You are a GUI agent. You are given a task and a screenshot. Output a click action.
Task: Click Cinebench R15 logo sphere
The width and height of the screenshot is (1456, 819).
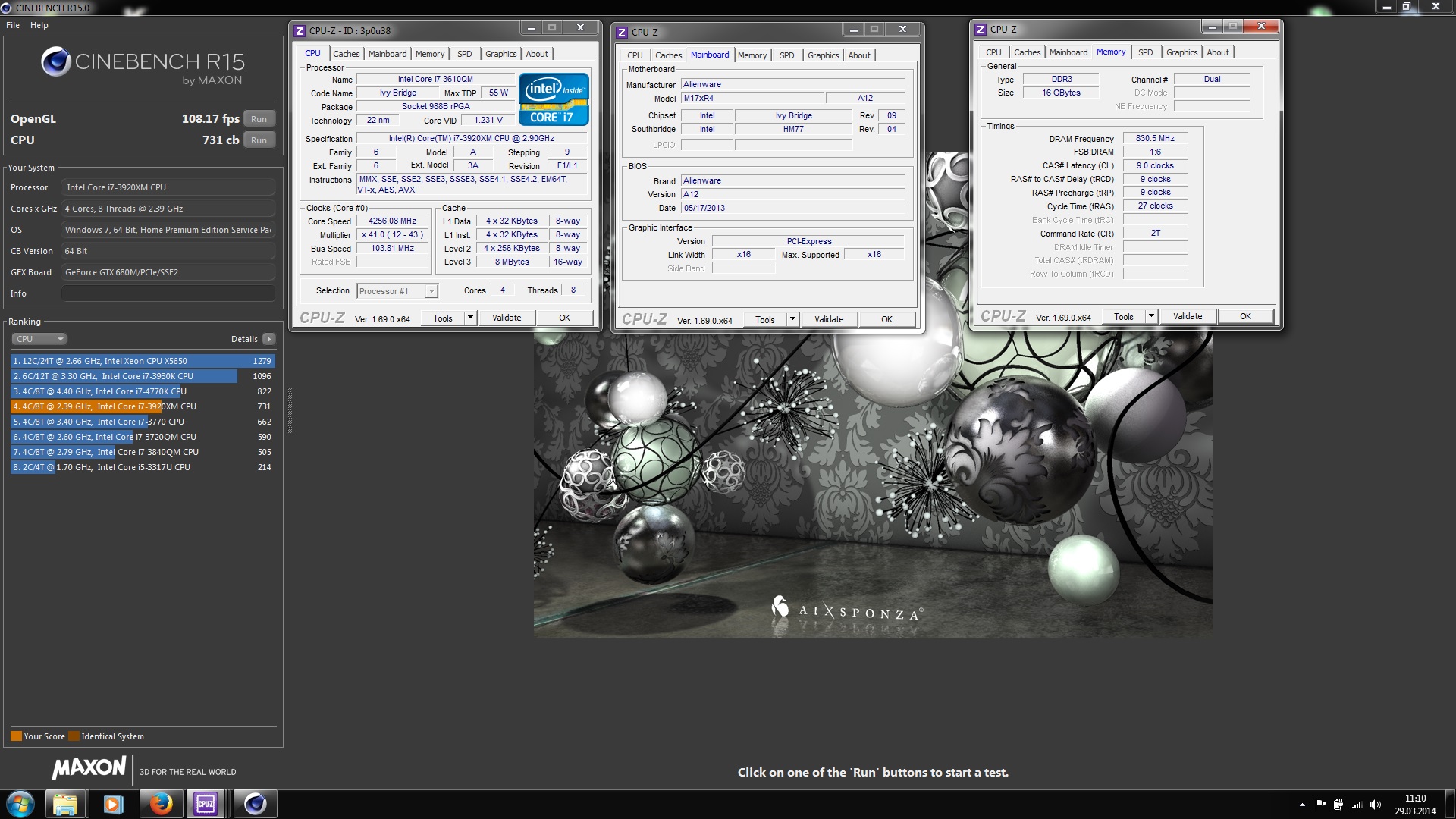(56, 62)
